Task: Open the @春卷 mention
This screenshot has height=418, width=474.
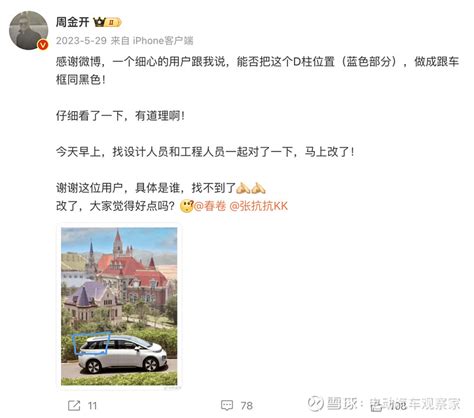Action: [x=210, y=206]
